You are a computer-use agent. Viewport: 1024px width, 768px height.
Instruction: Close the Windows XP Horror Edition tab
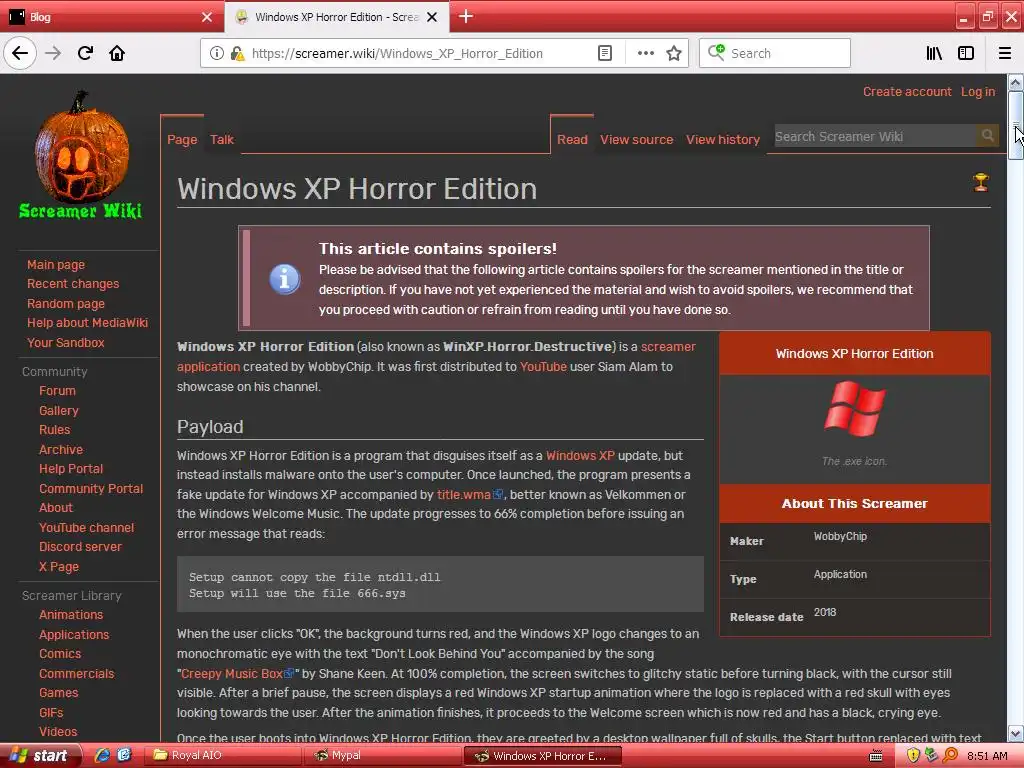432,17
